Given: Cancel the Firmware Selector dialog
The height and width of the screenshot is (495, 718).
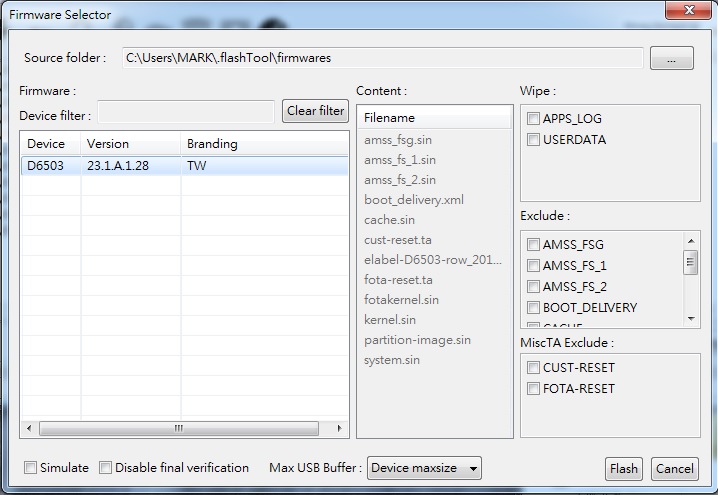Looking at the screenshot, I should tap(674, 468).
